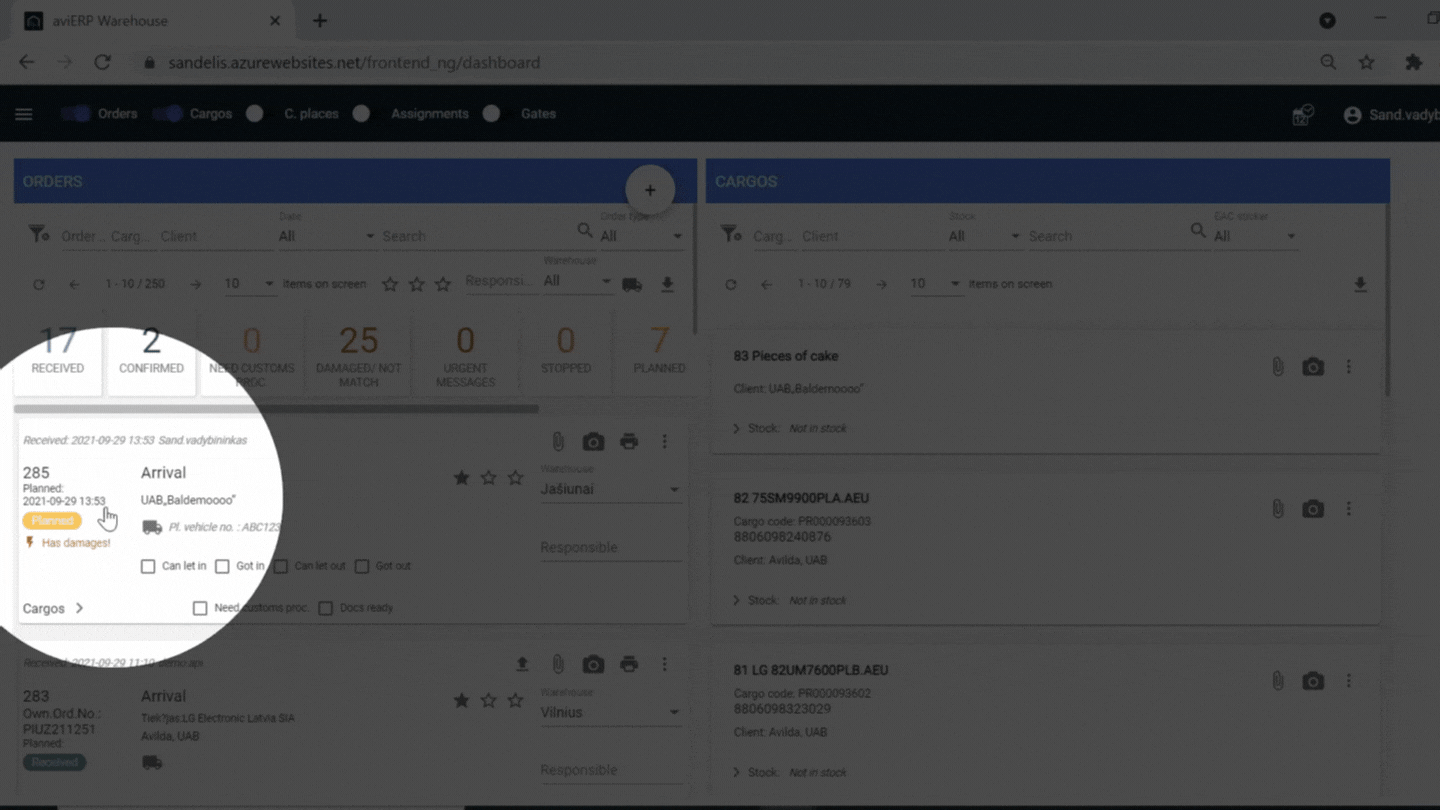Open camera for 83 Pieces of cake
Viewport: 1440px width, 810px height.
coord(1313,367)
